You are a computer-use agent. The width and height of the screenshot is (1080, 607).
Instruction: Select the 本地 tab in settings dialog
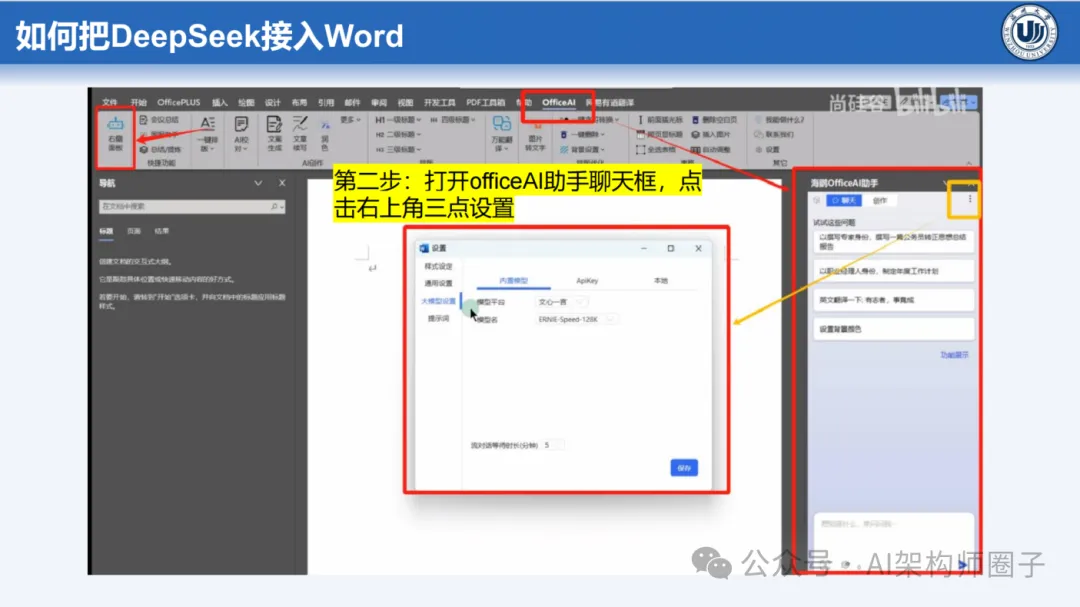pyautogui.click(x=661, y=280)
